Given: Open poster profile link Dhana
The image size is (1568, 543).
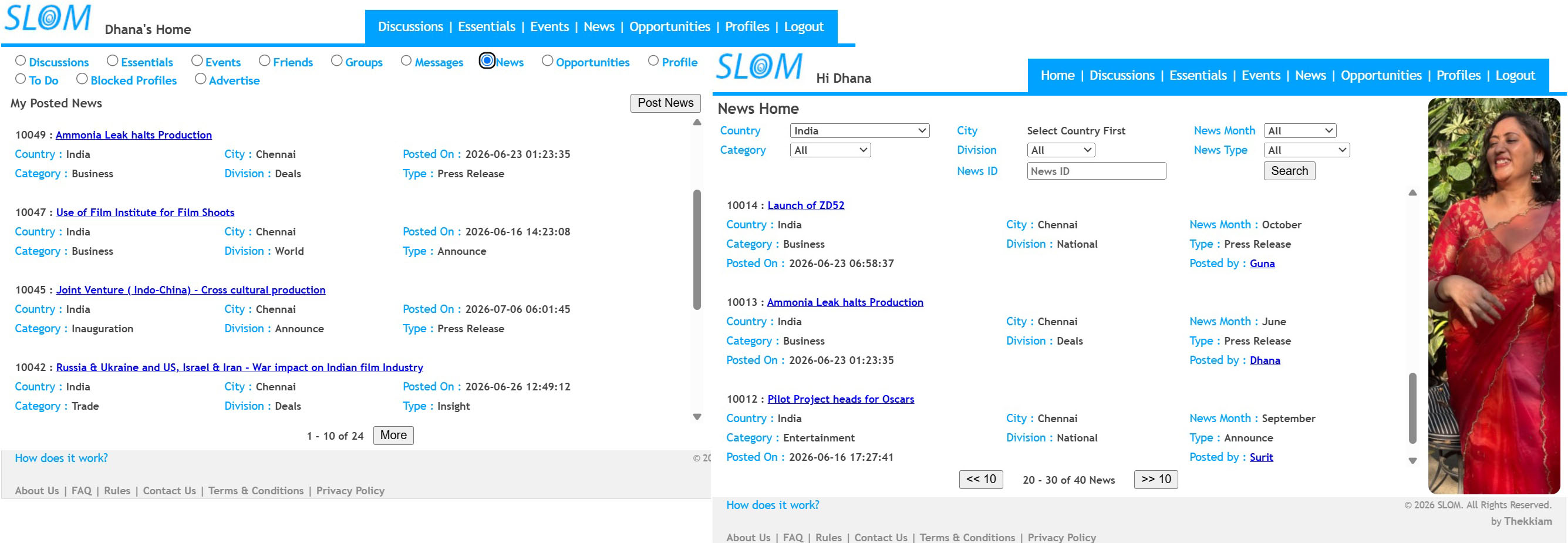Looking at the screenshot, I should (1265, 360).
